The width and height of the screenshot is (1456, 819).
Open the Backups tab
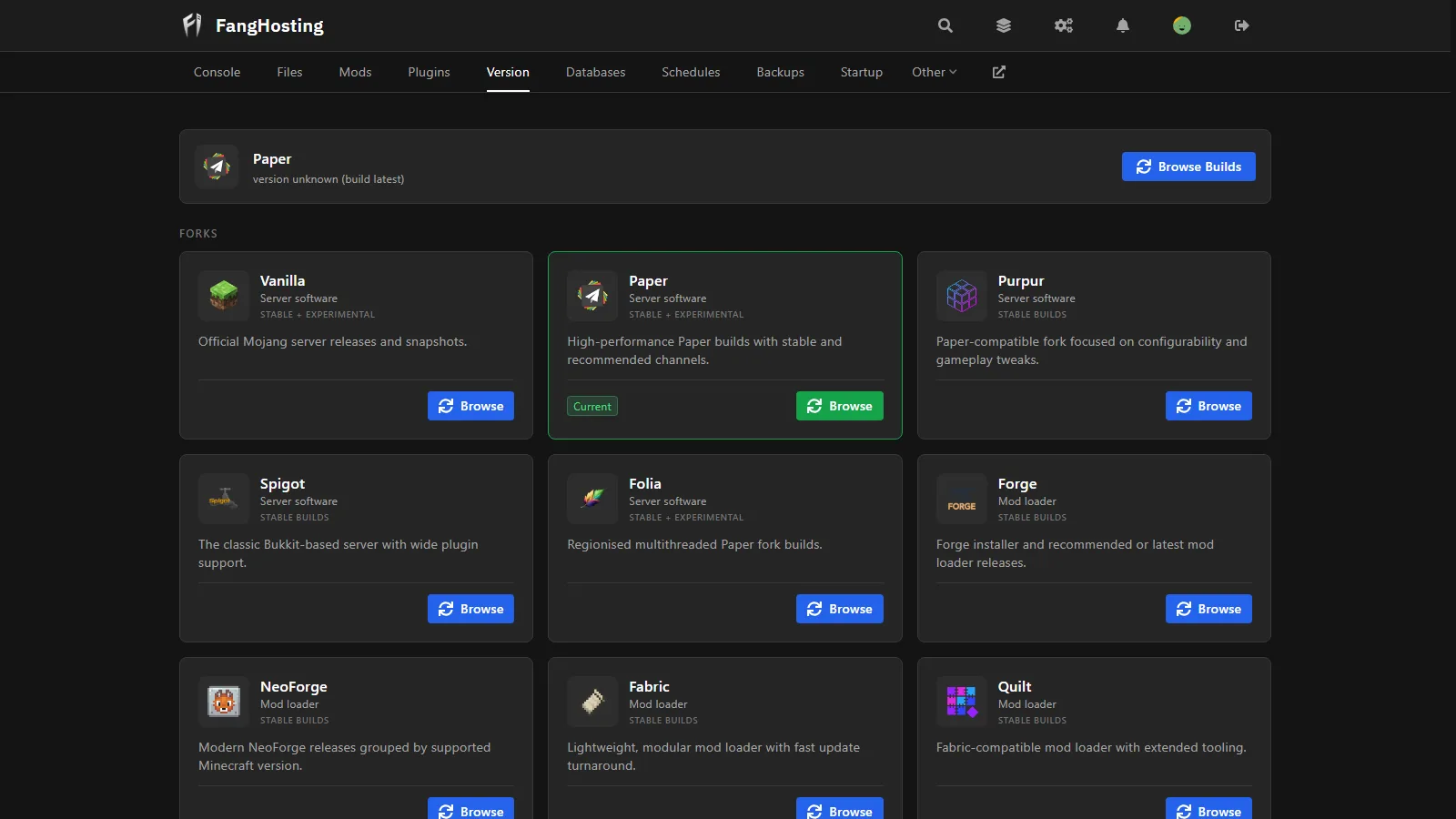coord(780,72)
